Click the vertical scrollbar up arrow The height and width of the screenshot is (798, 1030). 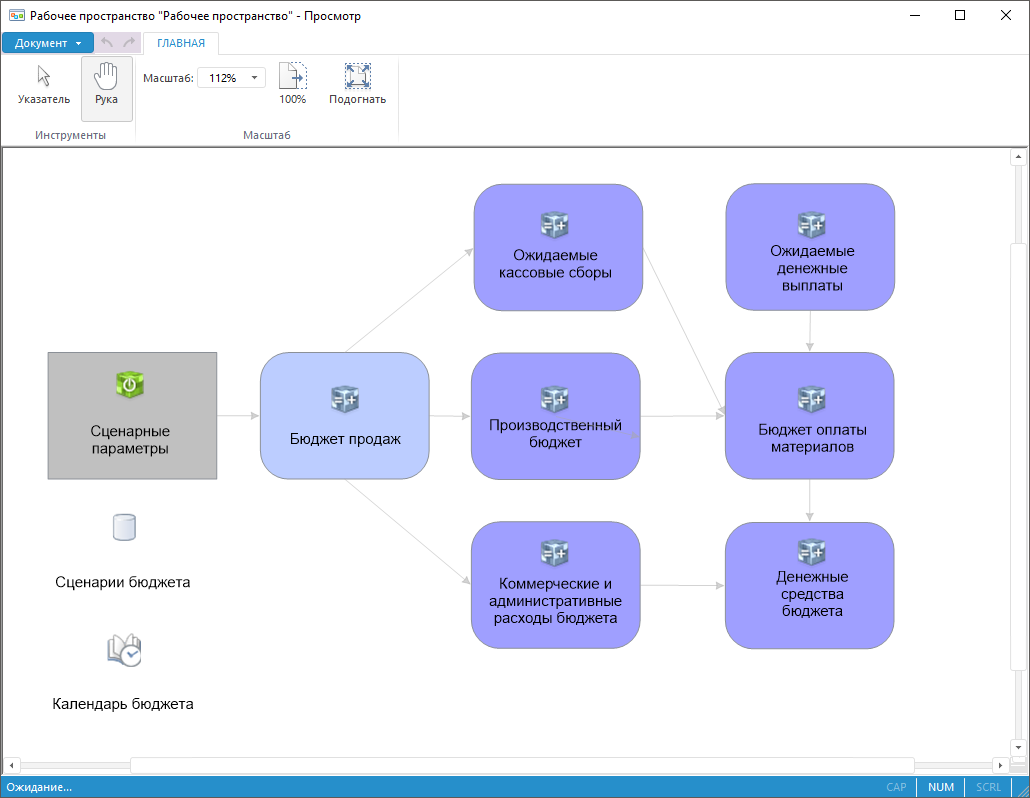click(1018, 157)
